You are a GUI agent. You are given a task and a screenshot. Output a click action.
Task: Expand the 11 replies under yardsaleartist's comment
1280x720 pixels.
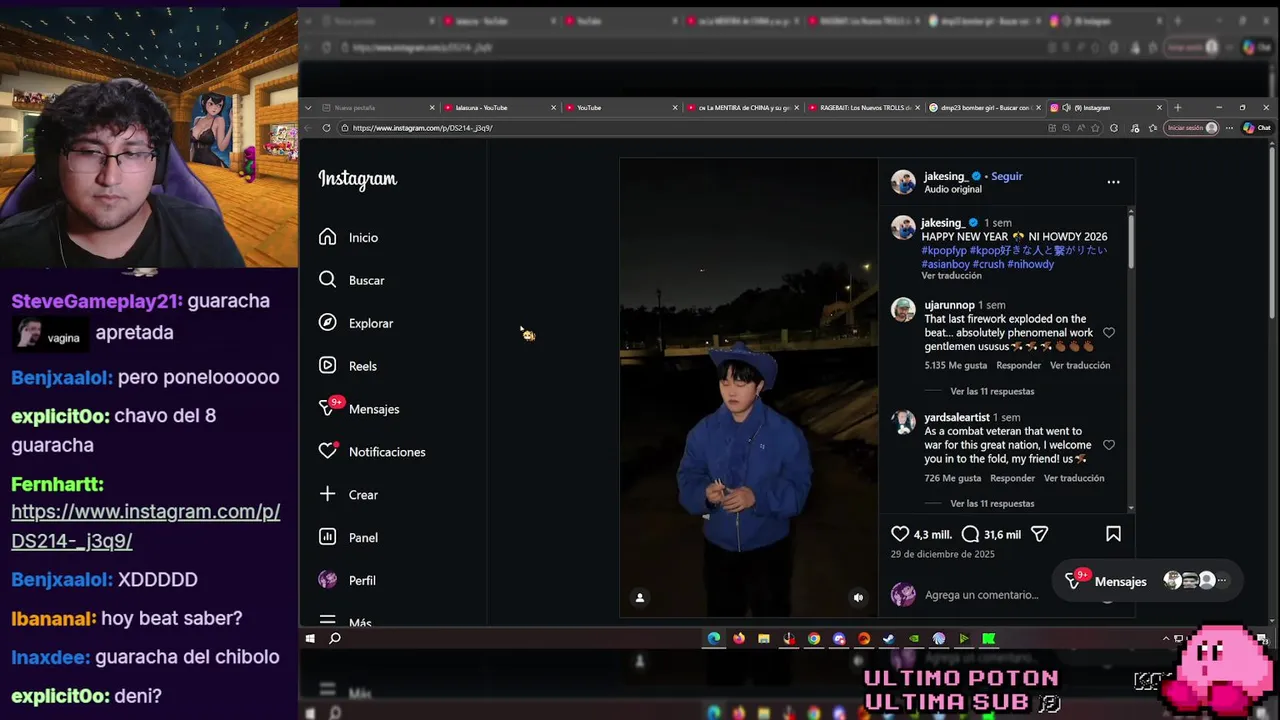point(992,504)
